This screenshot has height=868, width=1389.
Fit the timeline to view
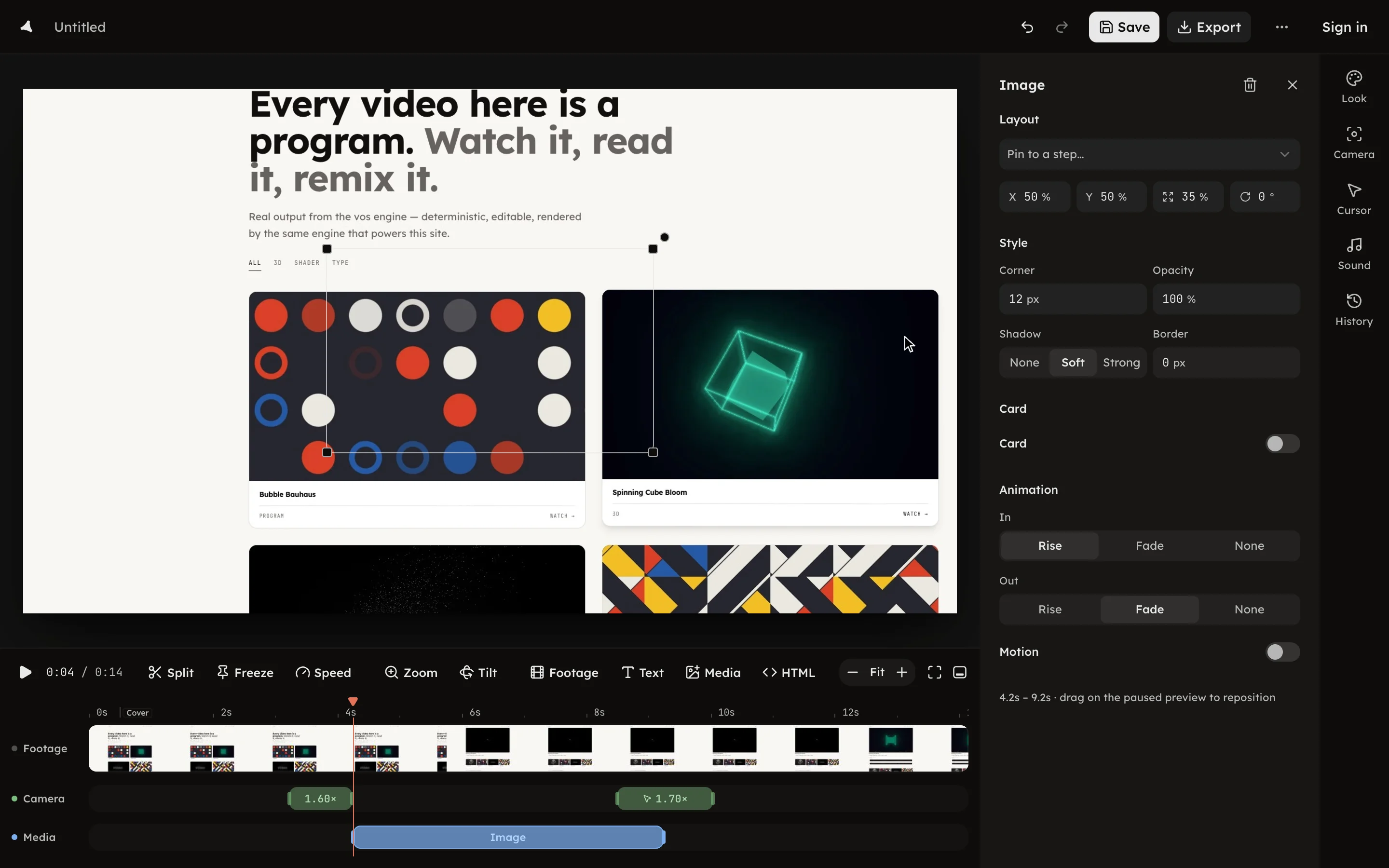(x=877, y=672)
